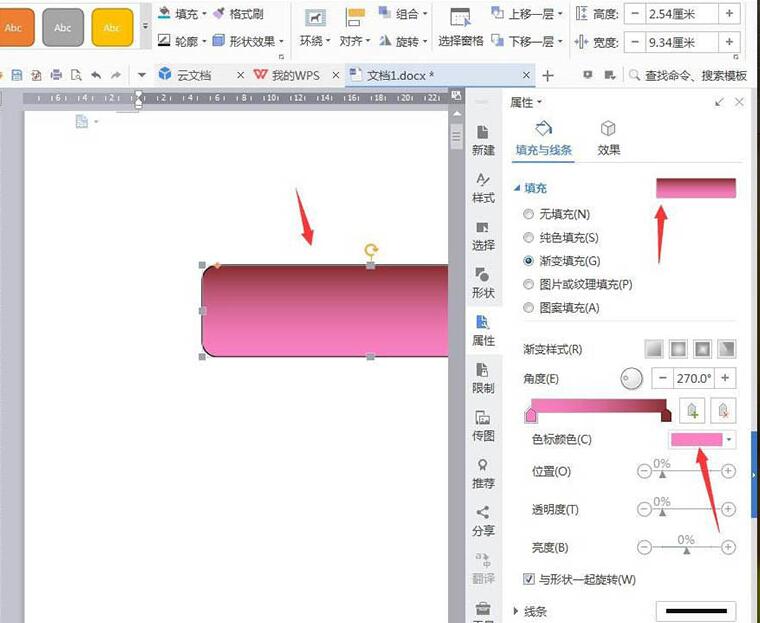Open 分享 in the side panel
The width and height of the screenshot is (760, 623).
tap(483, 521)
